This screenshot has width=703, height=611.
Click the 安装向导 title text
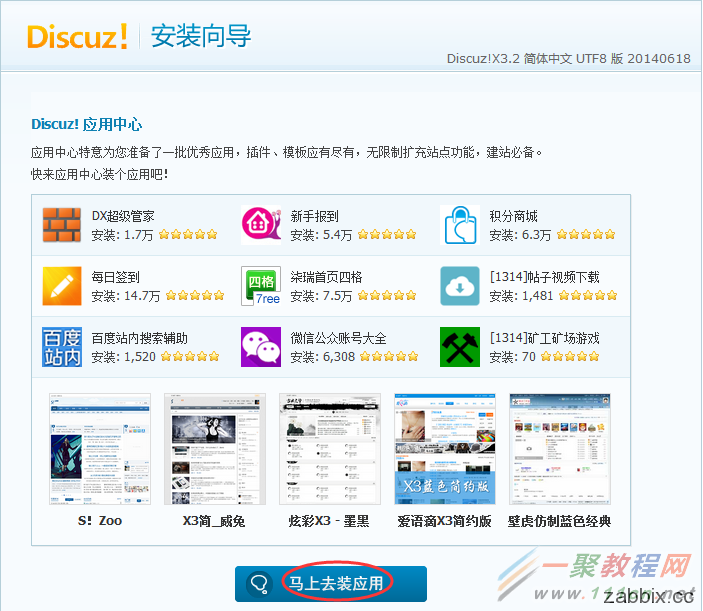tap(201, 36)
